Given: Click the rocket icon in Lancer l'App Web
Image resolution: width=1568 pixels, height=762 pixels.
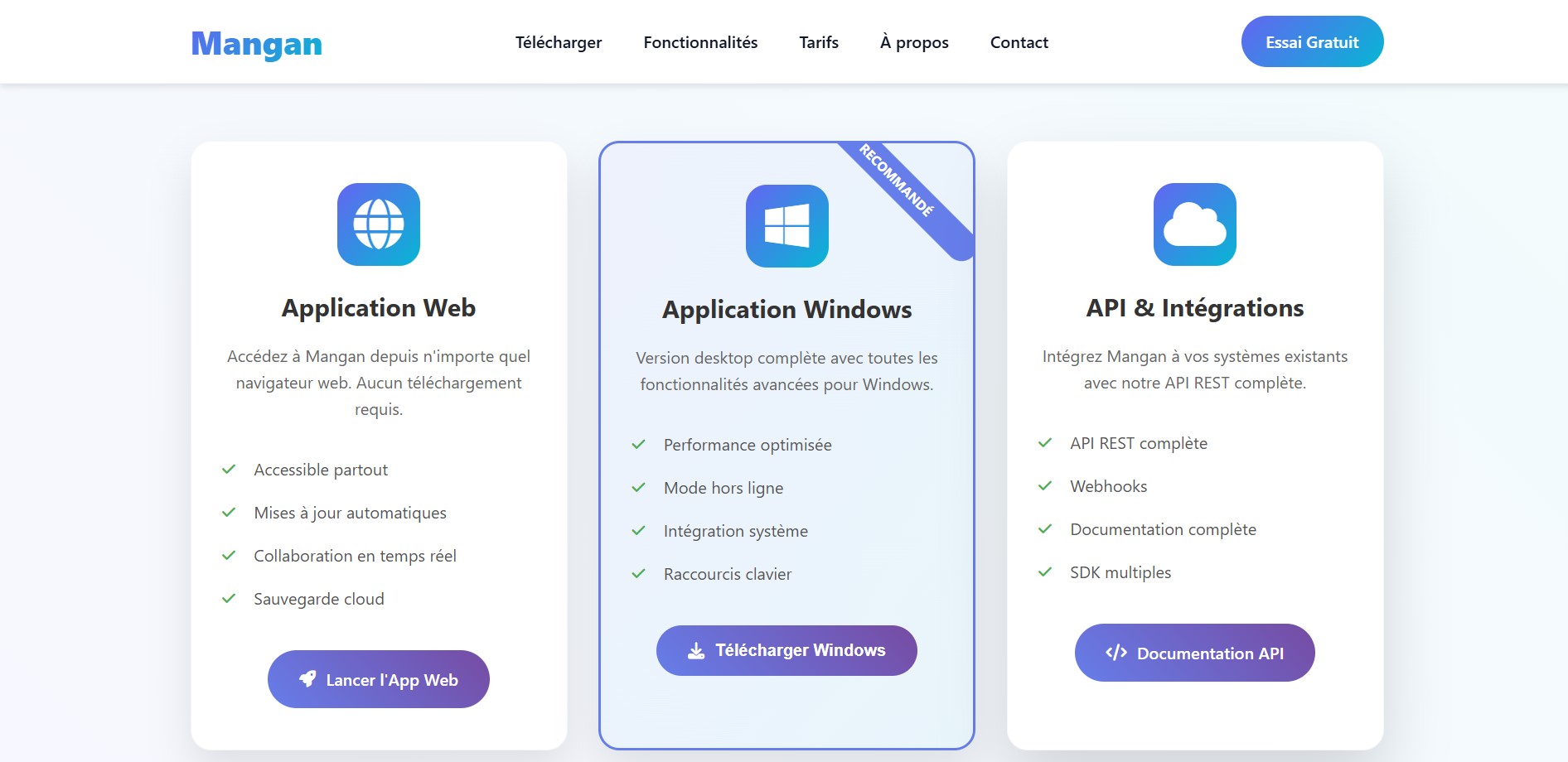Looking at the screenshot, I should (307, 679).
